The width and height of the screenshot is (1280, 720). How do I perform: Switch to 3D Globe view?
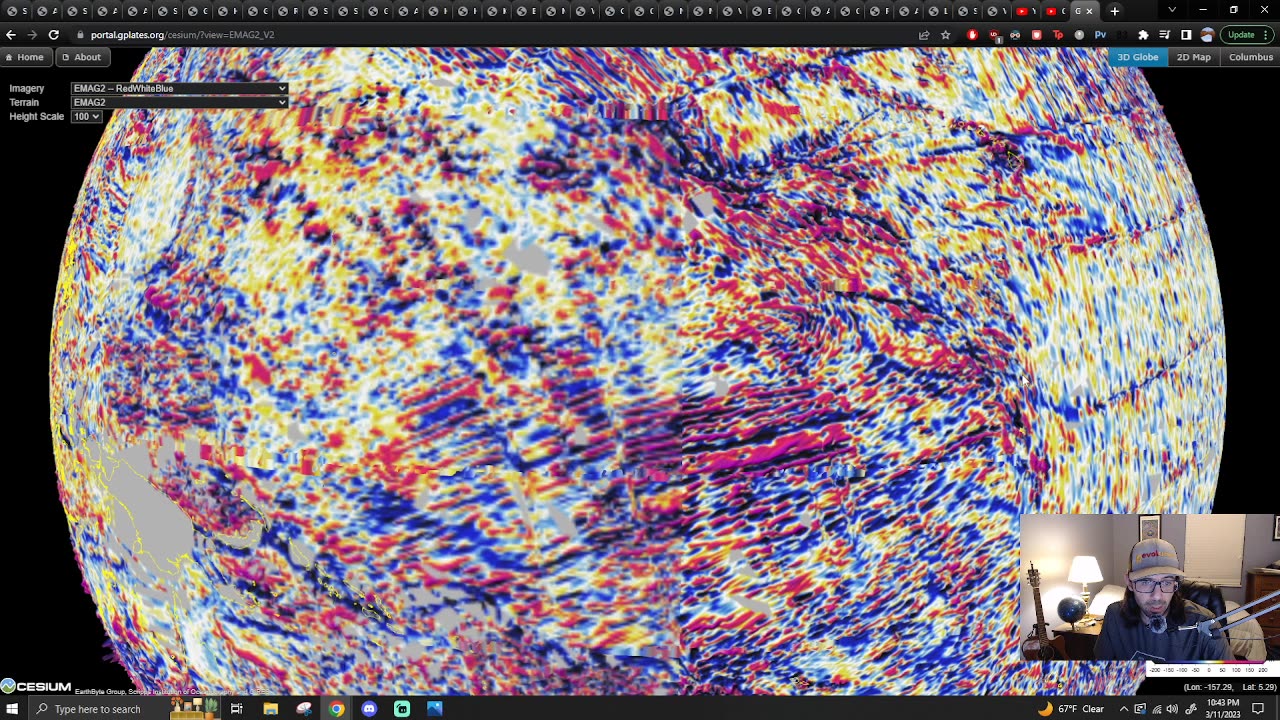pos(1137,57)
